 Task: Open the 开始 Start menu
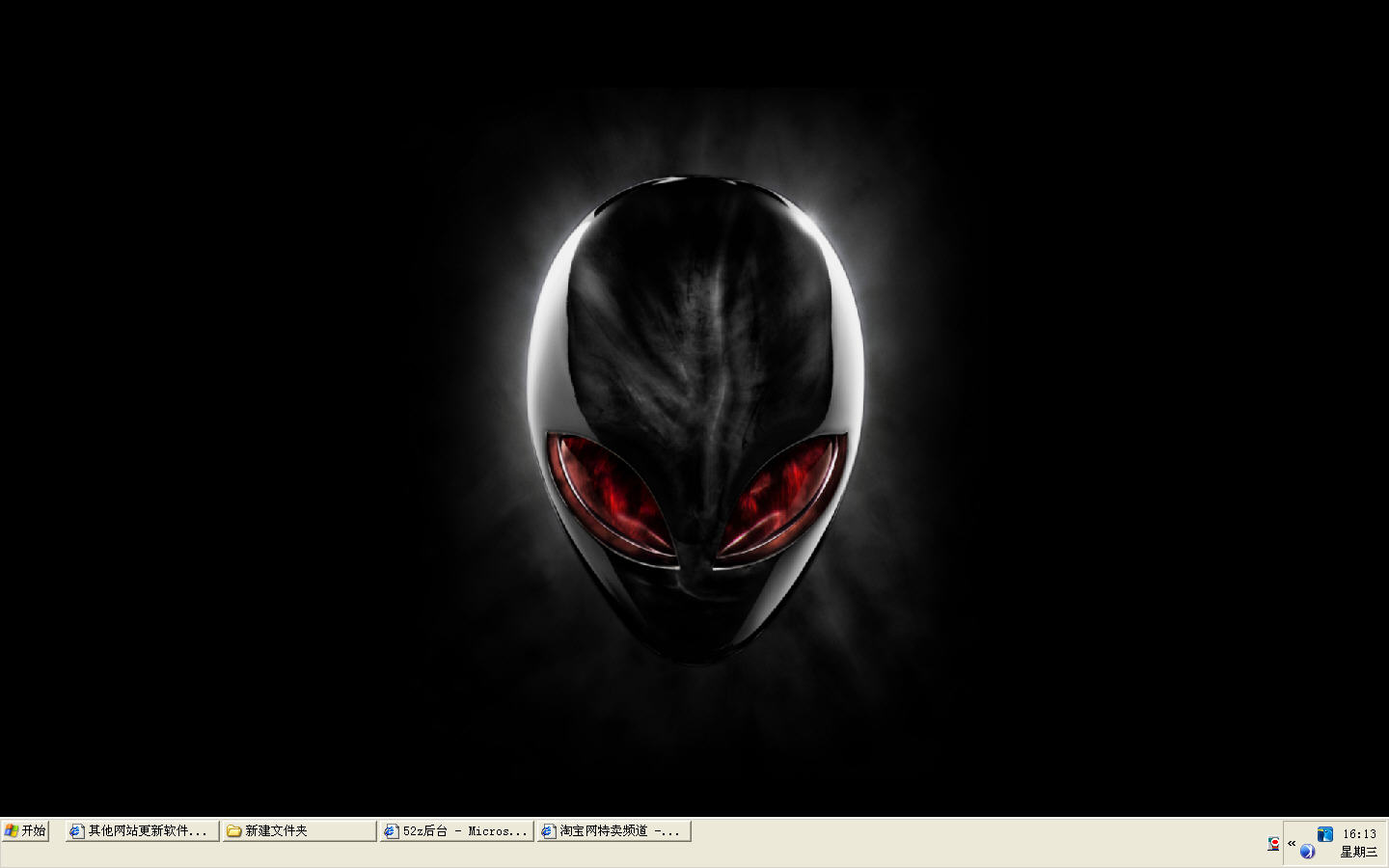(x=25, y=830)
